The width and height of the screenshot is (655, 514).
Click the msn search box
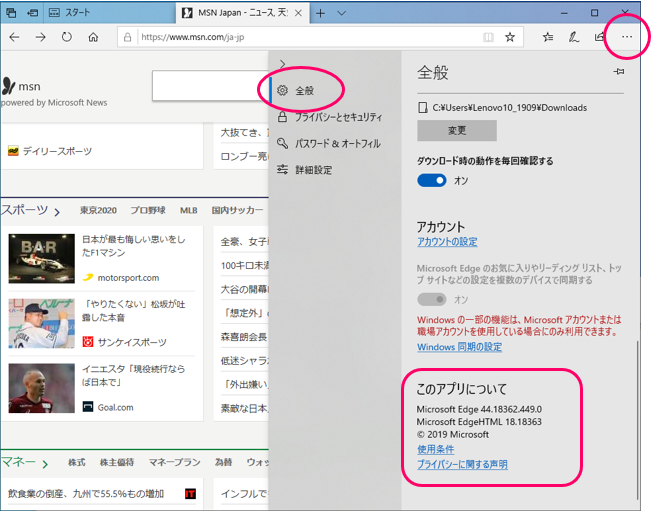click(x=211, y=86)
